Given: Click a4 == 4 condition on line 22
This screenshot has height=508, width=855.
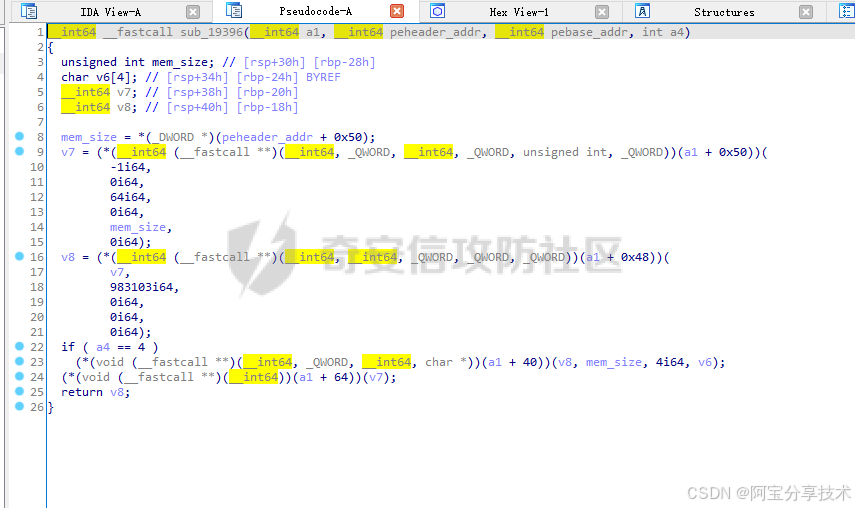Looking at the screenshot, I should point(121,347).
